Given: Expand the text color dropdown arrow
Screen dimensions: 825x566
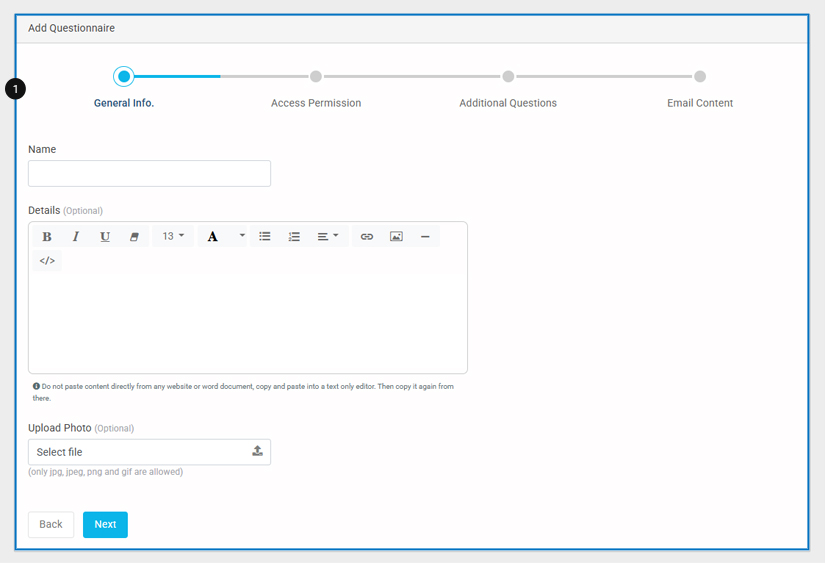Looking at the screenshot, I should (x=242, y=237).
